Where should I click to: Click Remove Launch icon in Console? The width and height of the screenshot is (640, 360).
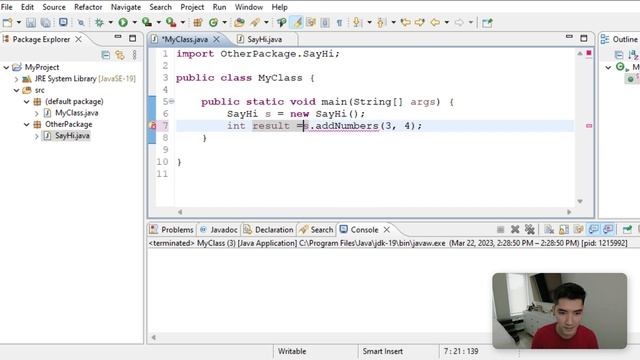tap(515, 230)
